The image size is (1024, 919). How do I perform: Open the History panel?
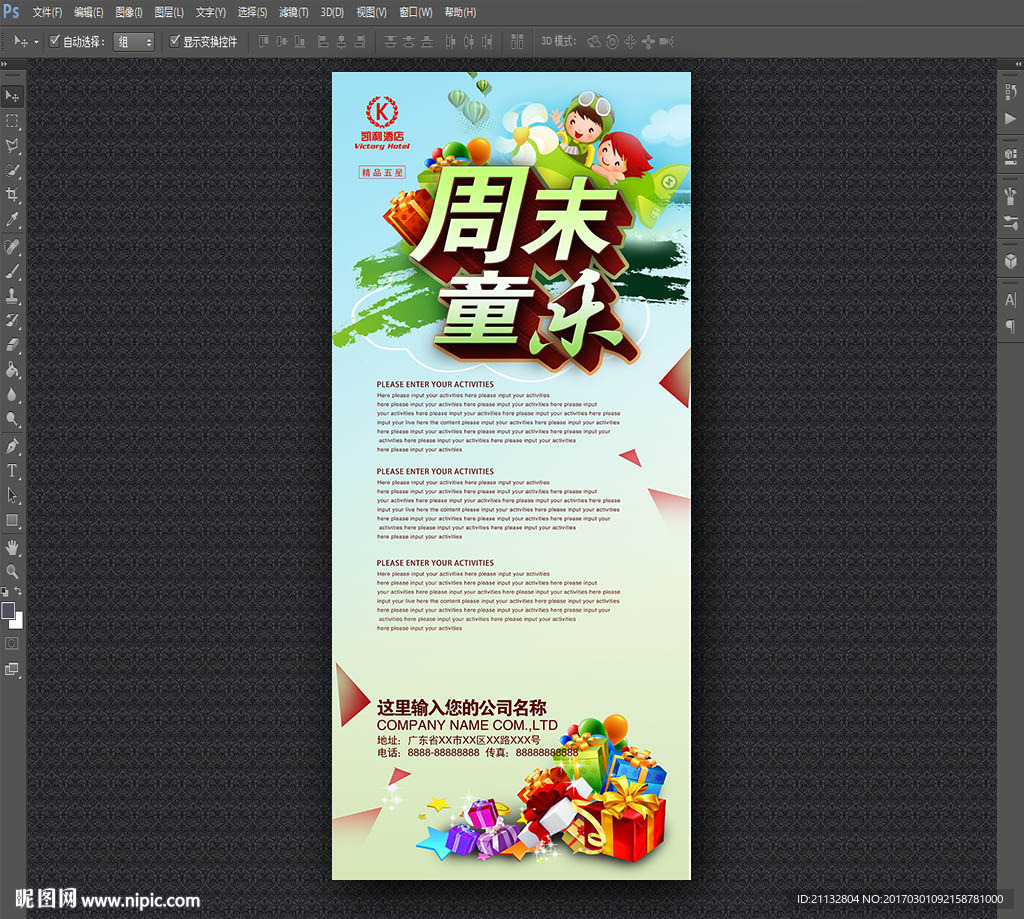click(1011, 92)
